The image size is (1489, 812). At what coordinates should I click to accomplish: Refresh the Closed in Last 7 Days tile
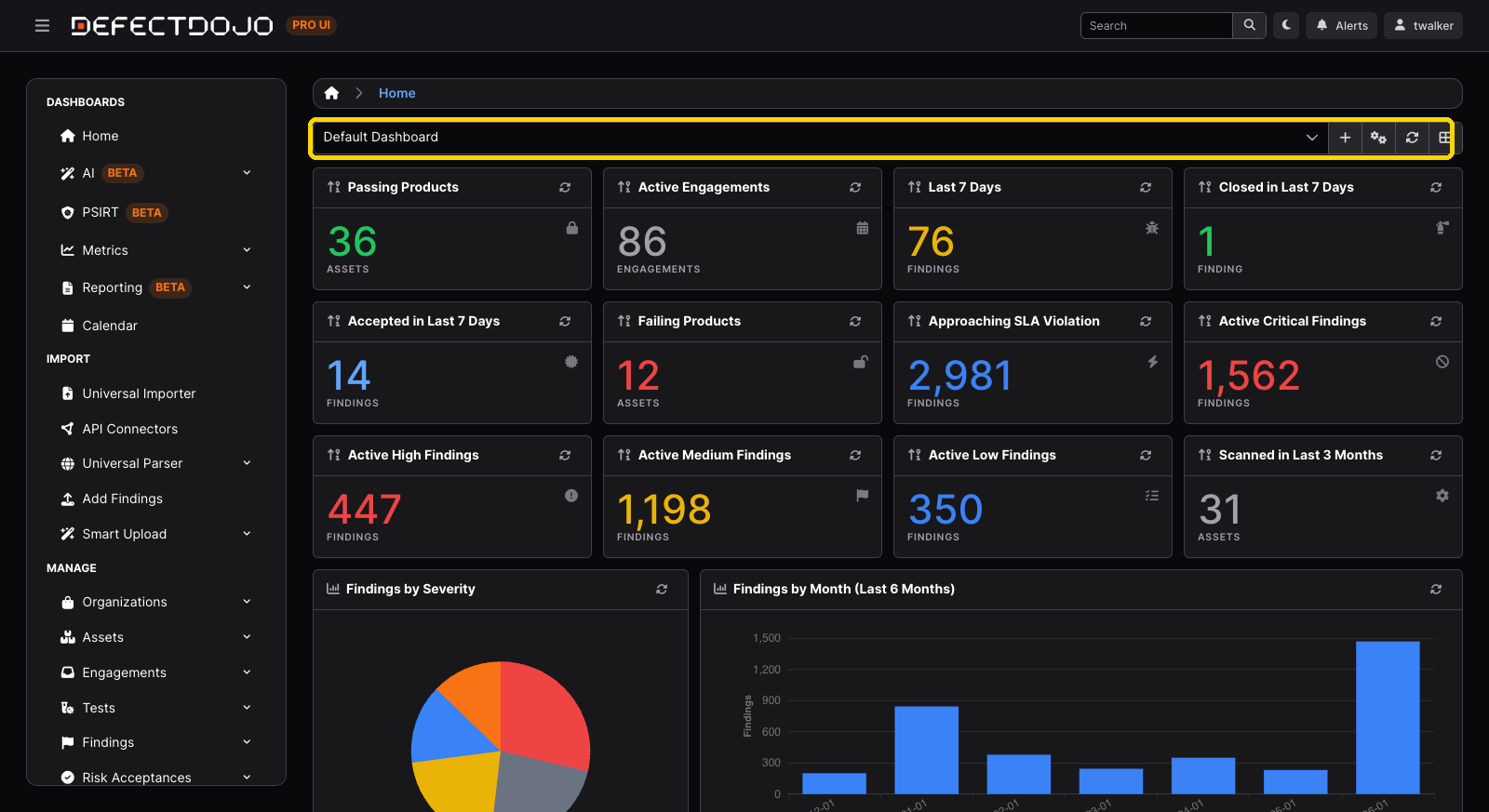coord(1436,187)
